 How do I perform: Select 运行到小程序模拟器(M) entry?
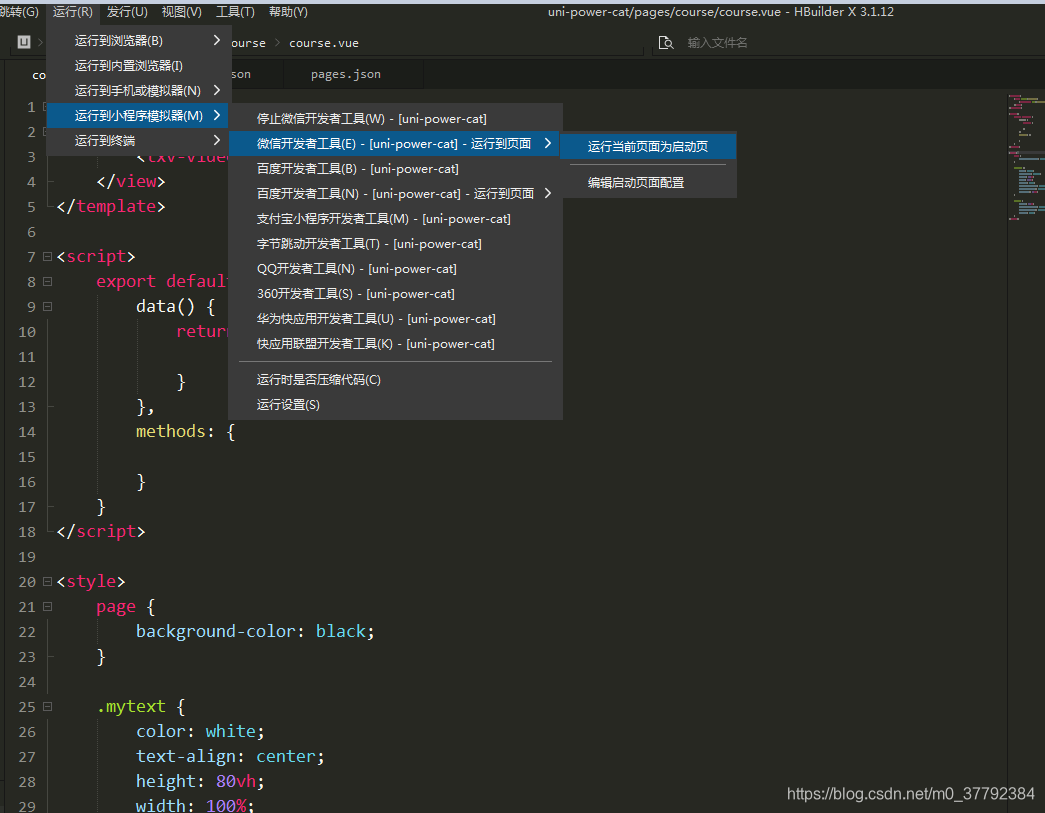coord(139,115)
